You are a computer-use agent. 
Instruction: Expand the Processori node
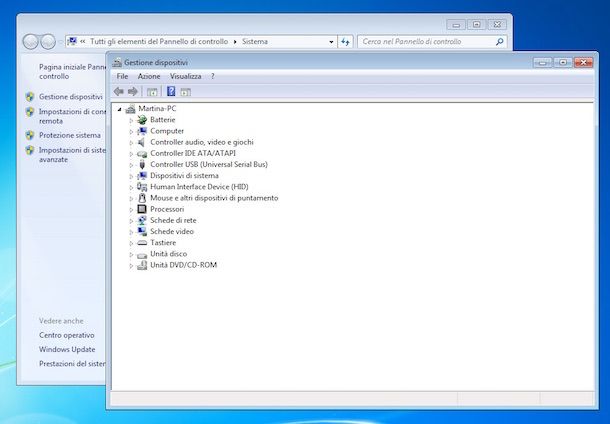131,210
